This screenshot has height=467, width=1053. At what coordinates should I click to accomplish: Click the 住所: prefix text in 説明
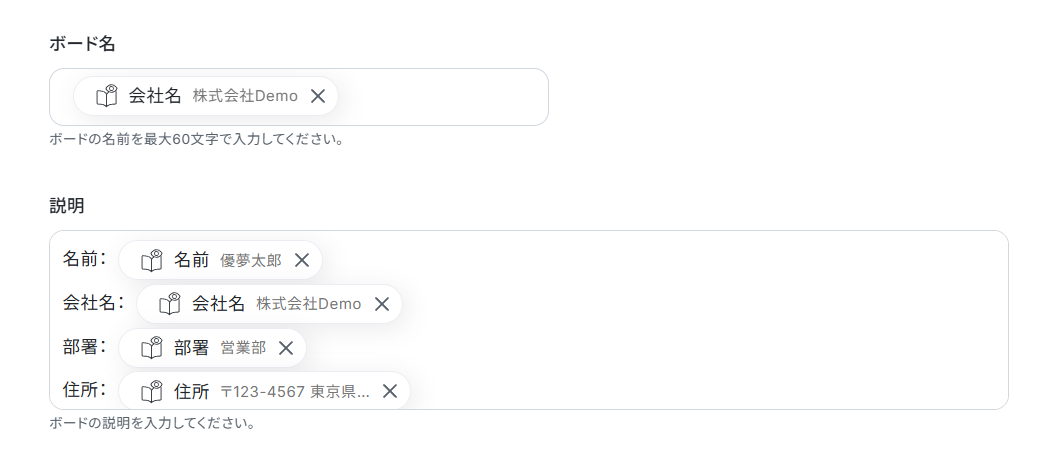tap(85, 390)
